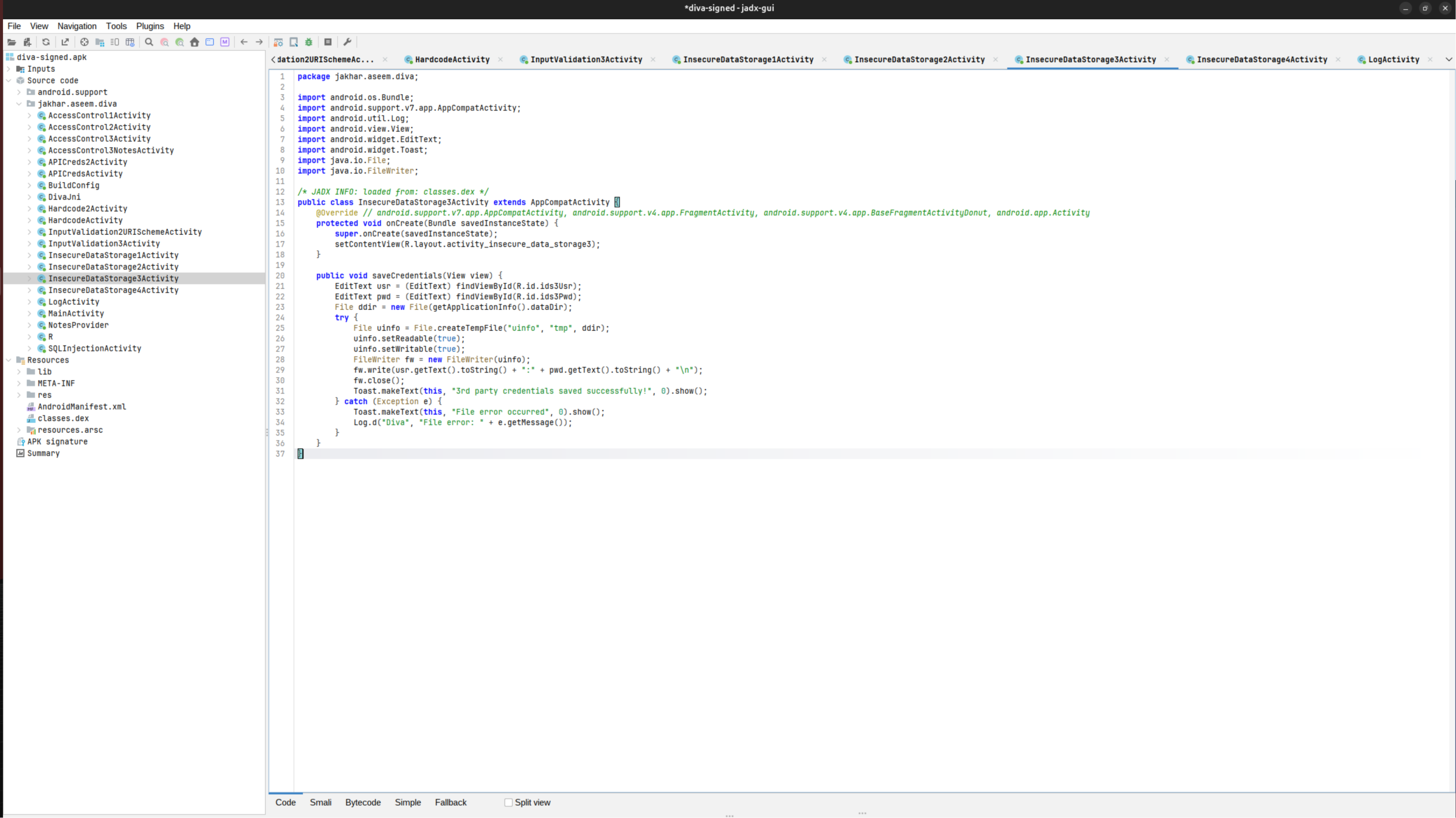Viewport: 1456px width, 818px height.
Task: Switch to the HardcodeActivity tab
Action: pos(452,59)
